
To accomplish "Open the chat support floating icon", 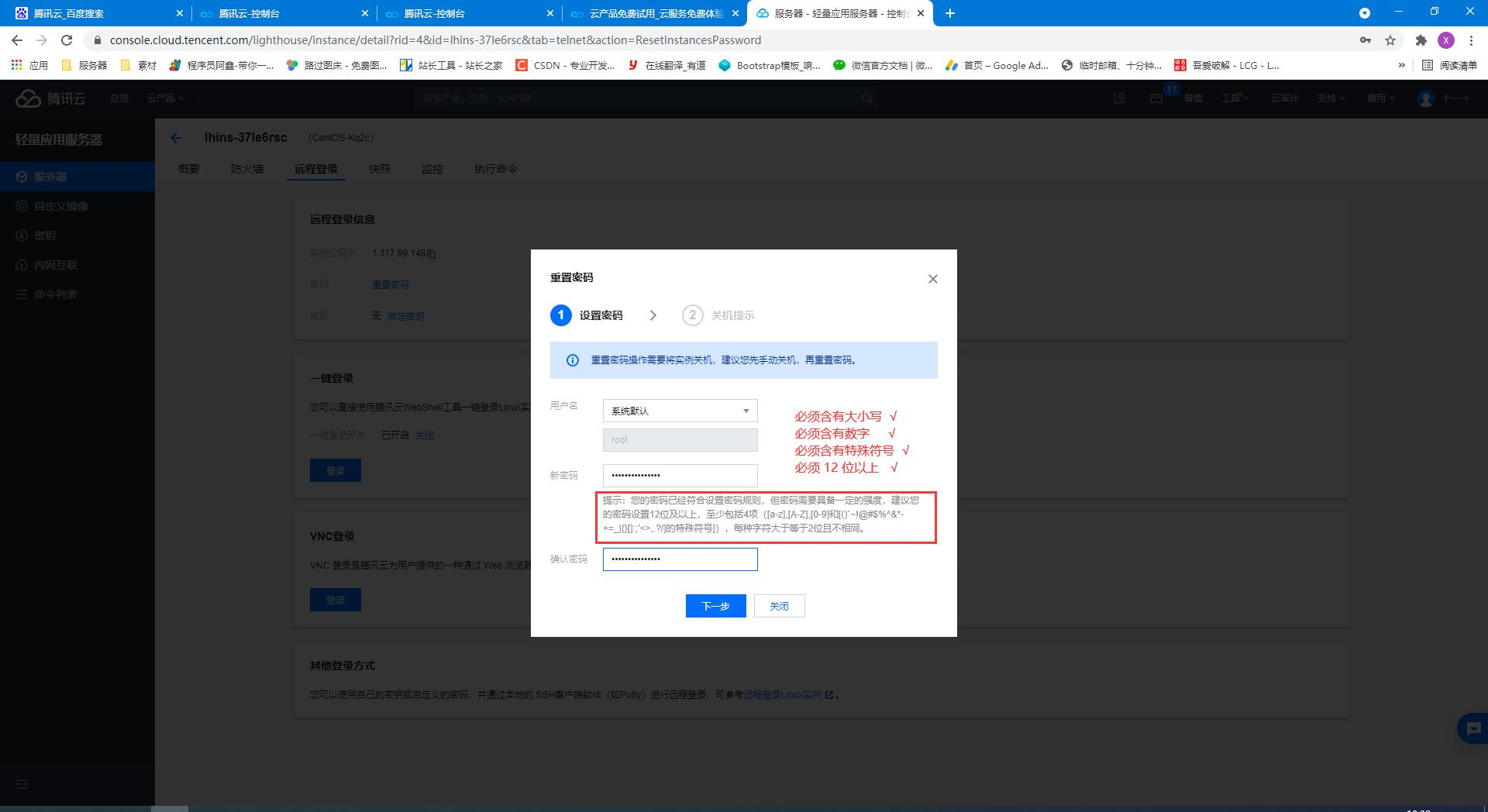I will [x=1473, y=728].
